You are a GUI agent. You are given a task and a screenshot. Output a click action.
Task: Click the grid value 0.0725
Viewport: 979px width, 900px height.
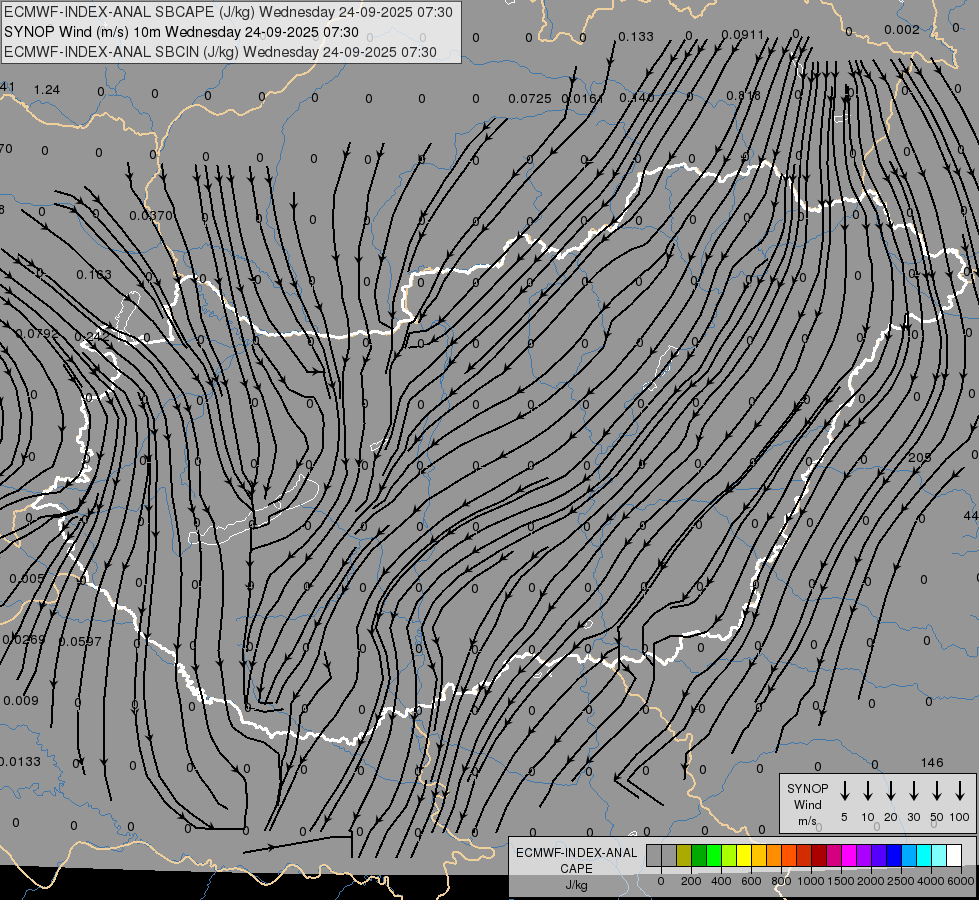pyautogui.click(x=529, y=99)
